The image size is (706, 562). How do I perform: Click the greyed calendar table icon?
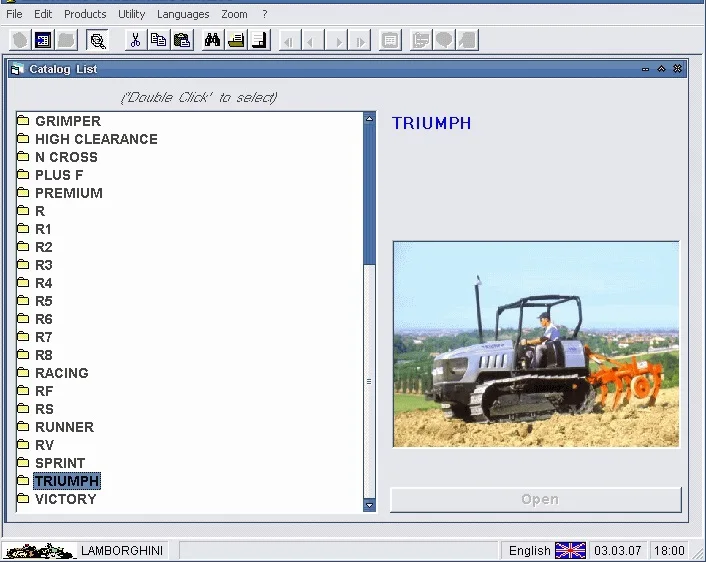pos(390,41)
